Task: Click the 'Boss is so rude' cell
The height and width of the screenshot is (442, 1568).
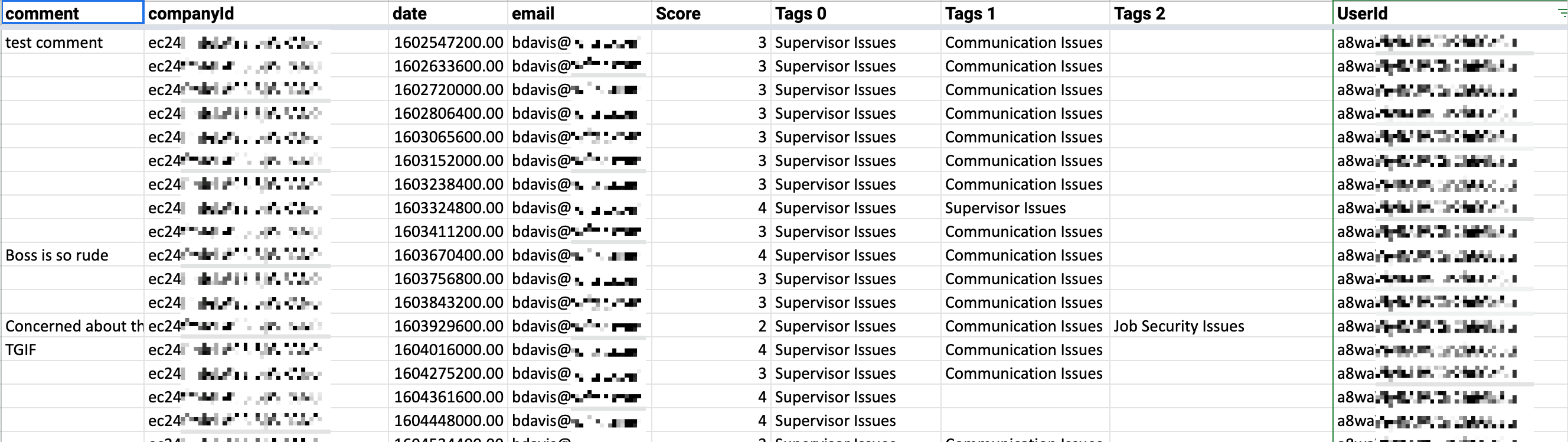Action: click(x=73, y=255)
